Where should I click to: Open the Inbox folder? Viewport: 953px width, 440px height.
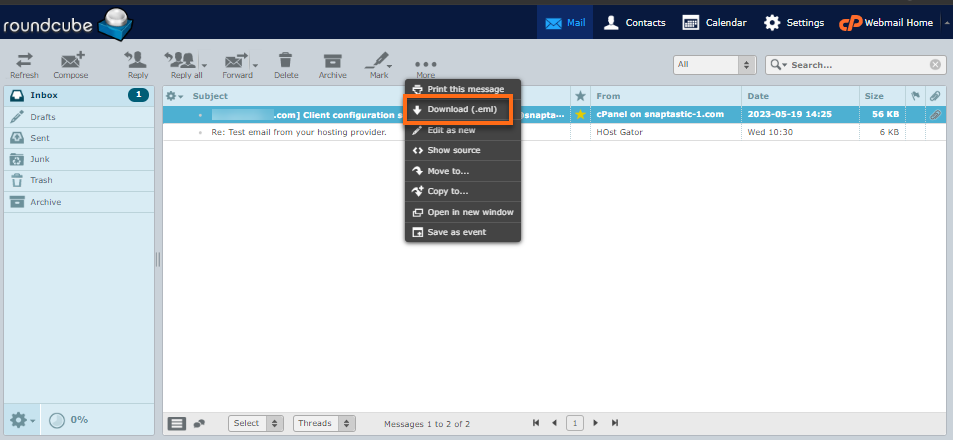coord(79,95)
